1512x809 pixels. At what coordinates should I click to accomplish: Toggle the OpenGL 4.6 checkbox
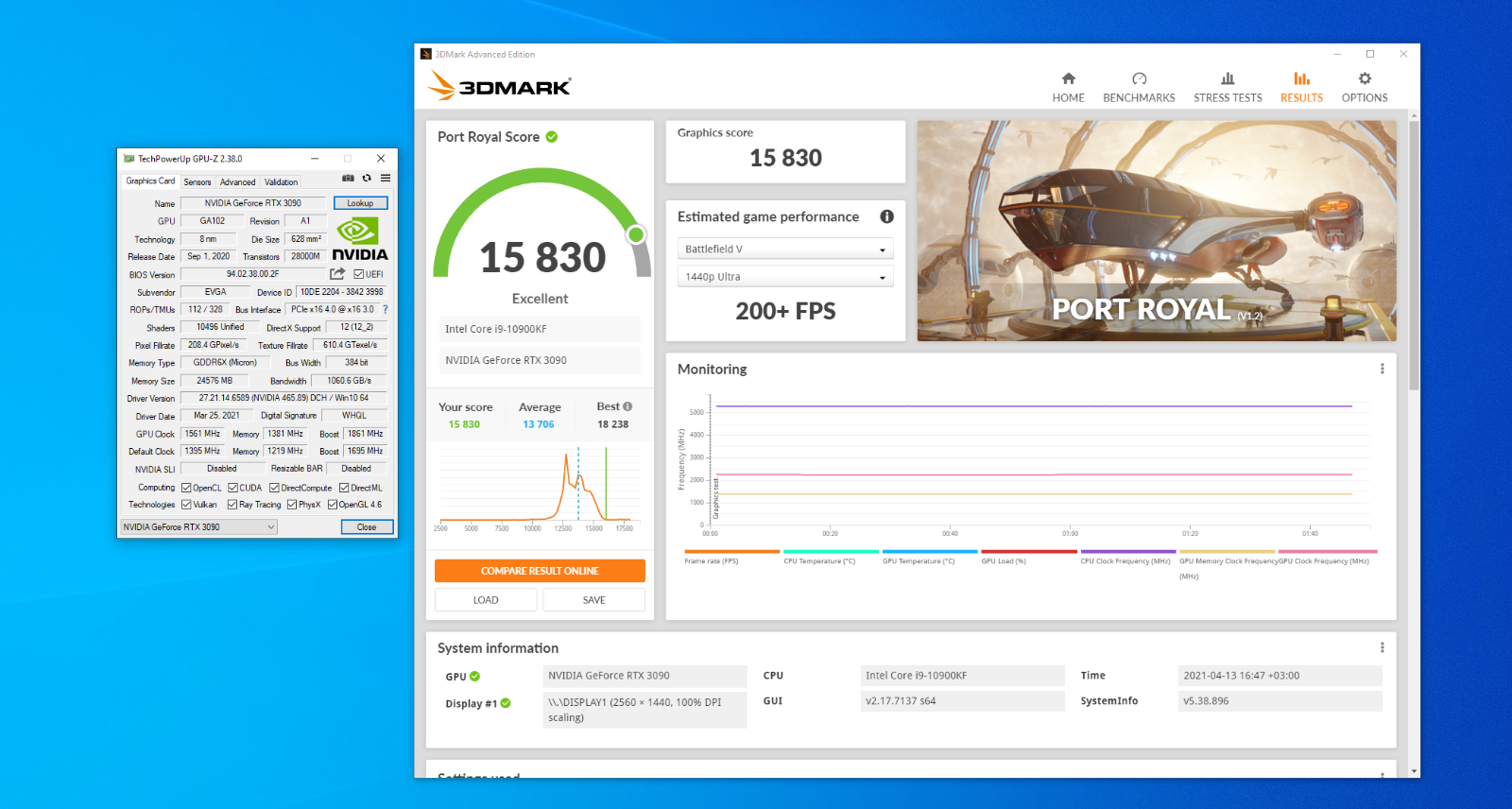(333, 505)
